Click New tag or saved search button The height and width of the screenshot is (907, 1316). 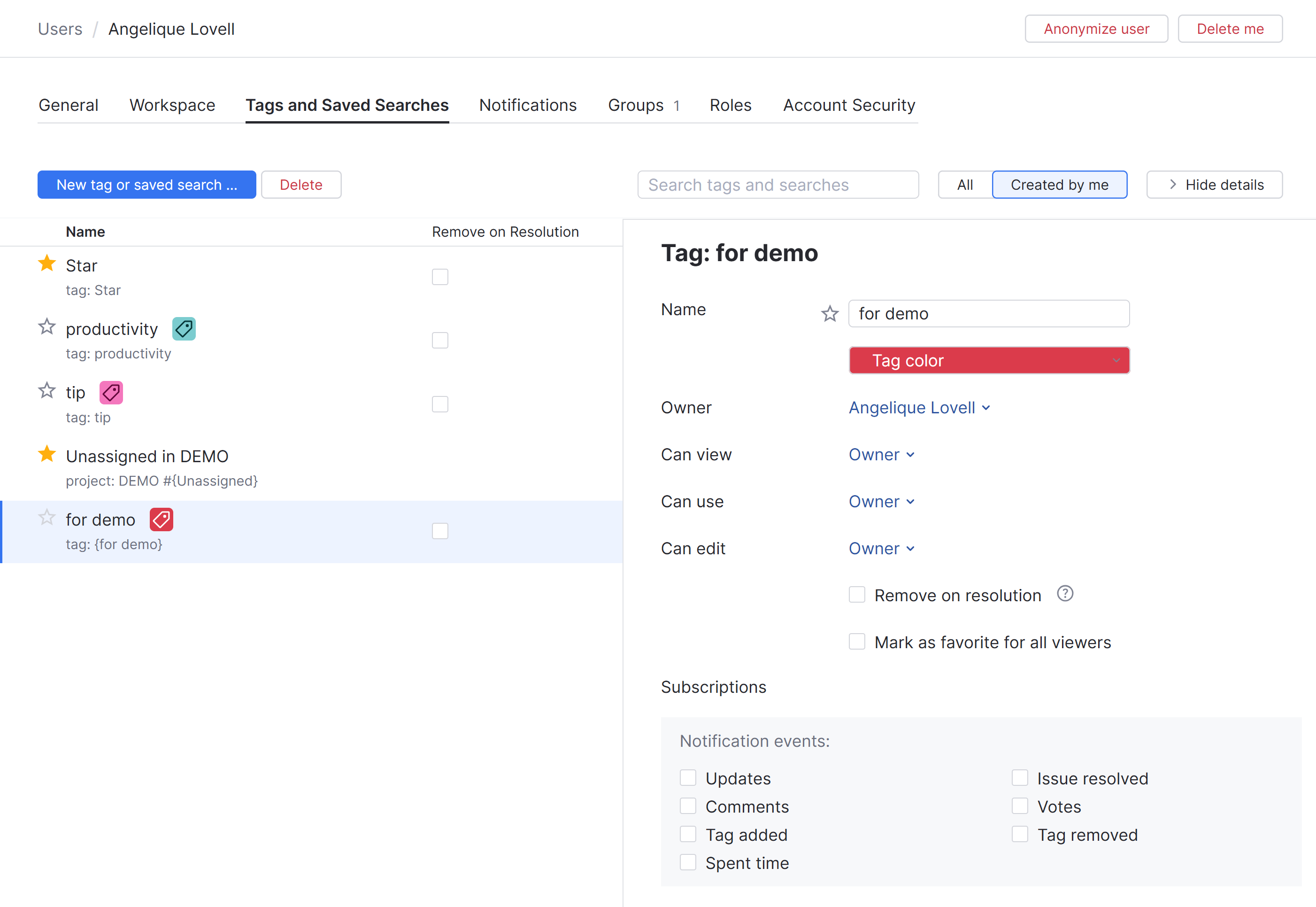coord(146,185)
